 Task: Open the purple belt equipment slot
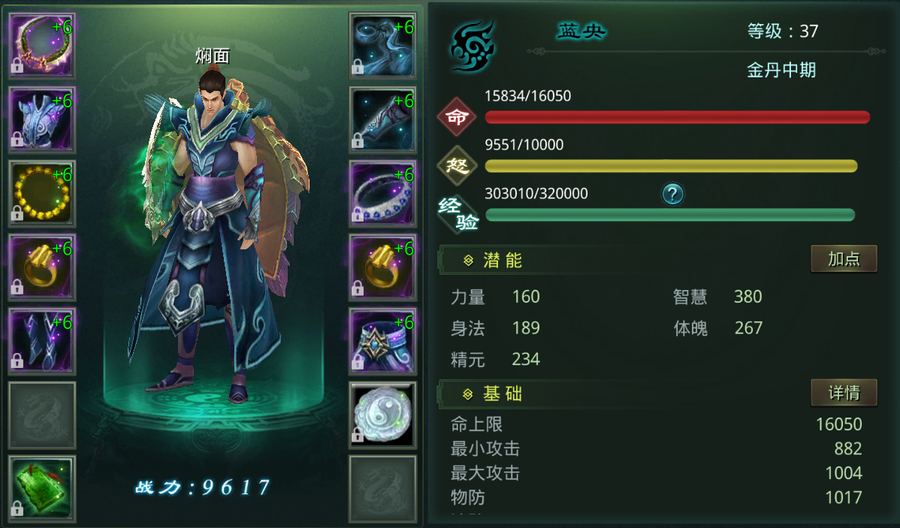click(383, 341)
